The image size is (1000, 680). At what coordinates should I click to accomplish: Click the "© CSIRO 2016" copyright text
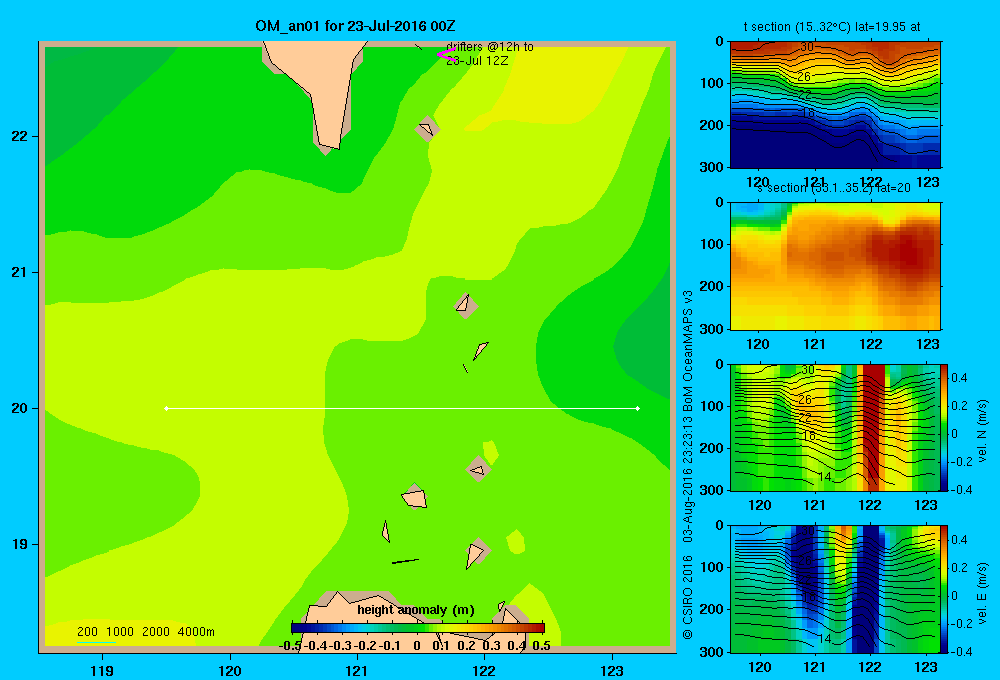click(x=688, y=597)
